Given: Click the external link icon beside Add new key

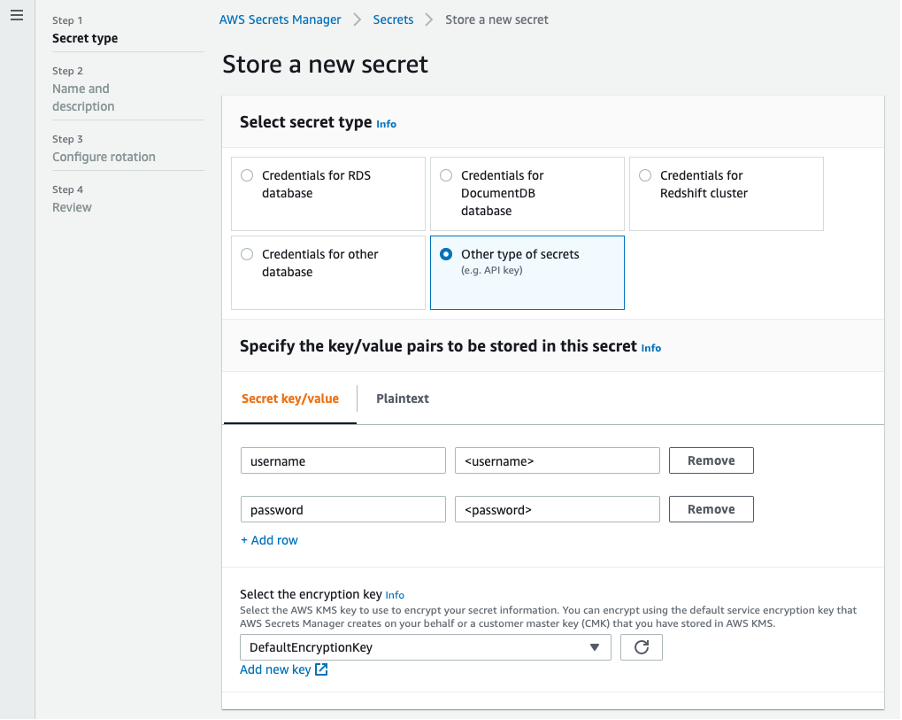Looking at the screenshot, I should pyautogui.click(x=321, y=670).
